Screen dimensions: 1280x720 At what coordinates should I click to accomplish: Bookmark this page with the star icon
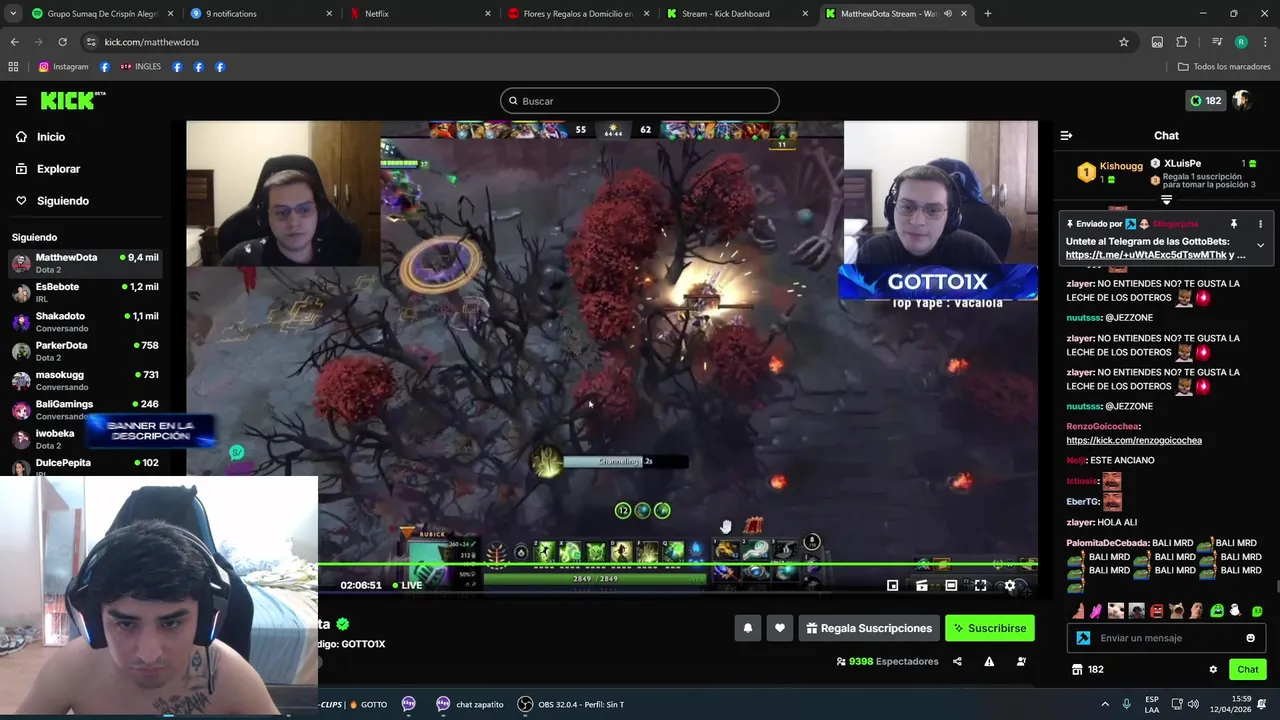coord(1124,42)
